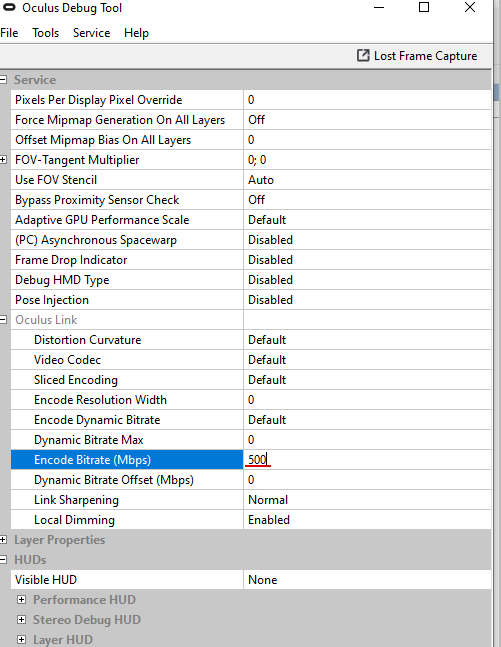Expand the Layer HUD group
The height and width of the screenshot is (647, 501).
point(21,640)
